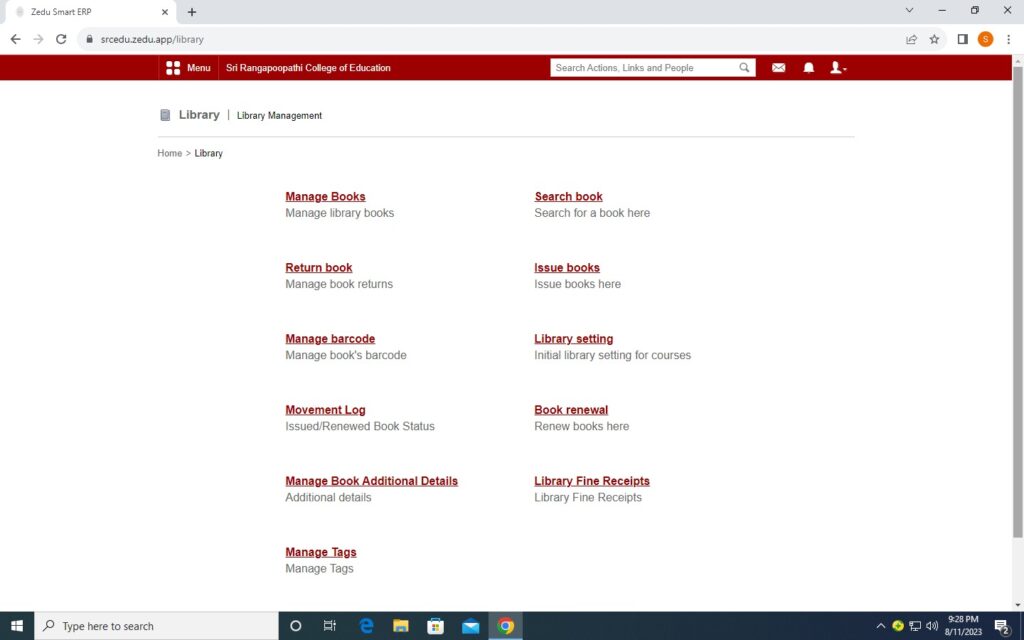
Task: Bookmark this page with star icon
Action: [x=934, y=39]
